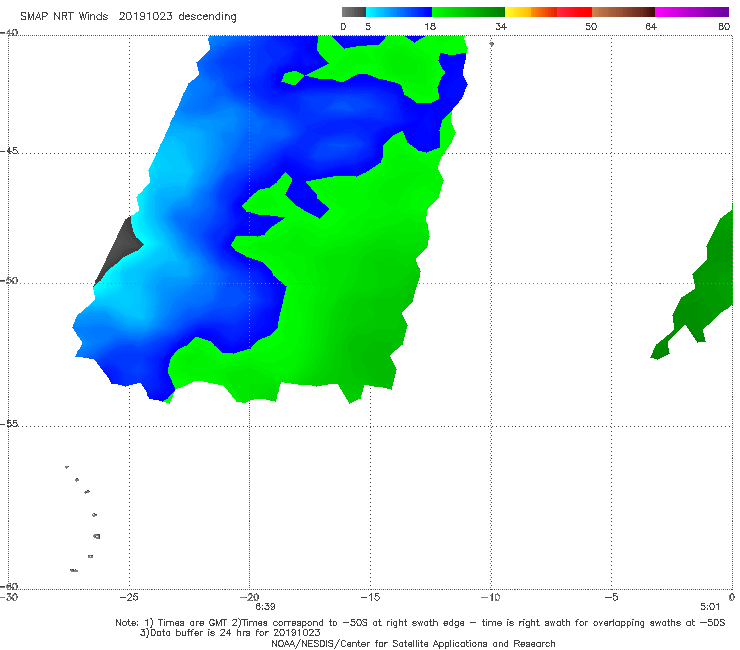Click the 'SMAP NRT Winds' title text
Viewport: 740px width, 650px height.
[x=64, y=16]
